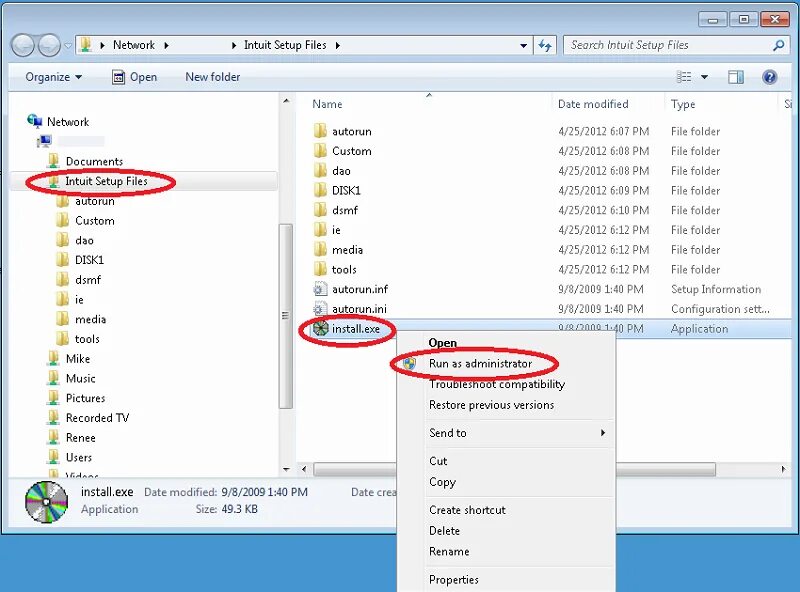
Task: Toggle the preview pane button
Action: 736,77
